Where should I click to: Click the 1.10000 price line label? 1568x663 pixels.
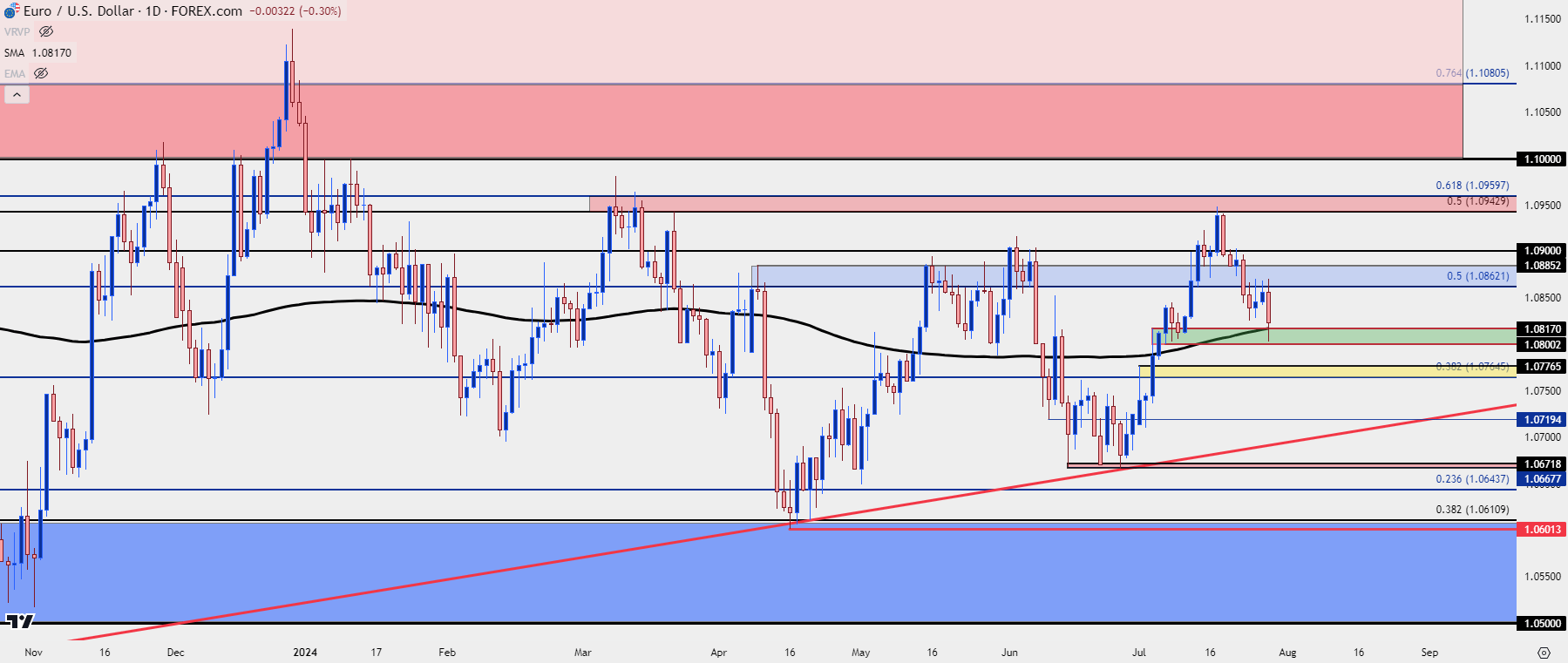pyautogui.click(x=1541, y=159)
